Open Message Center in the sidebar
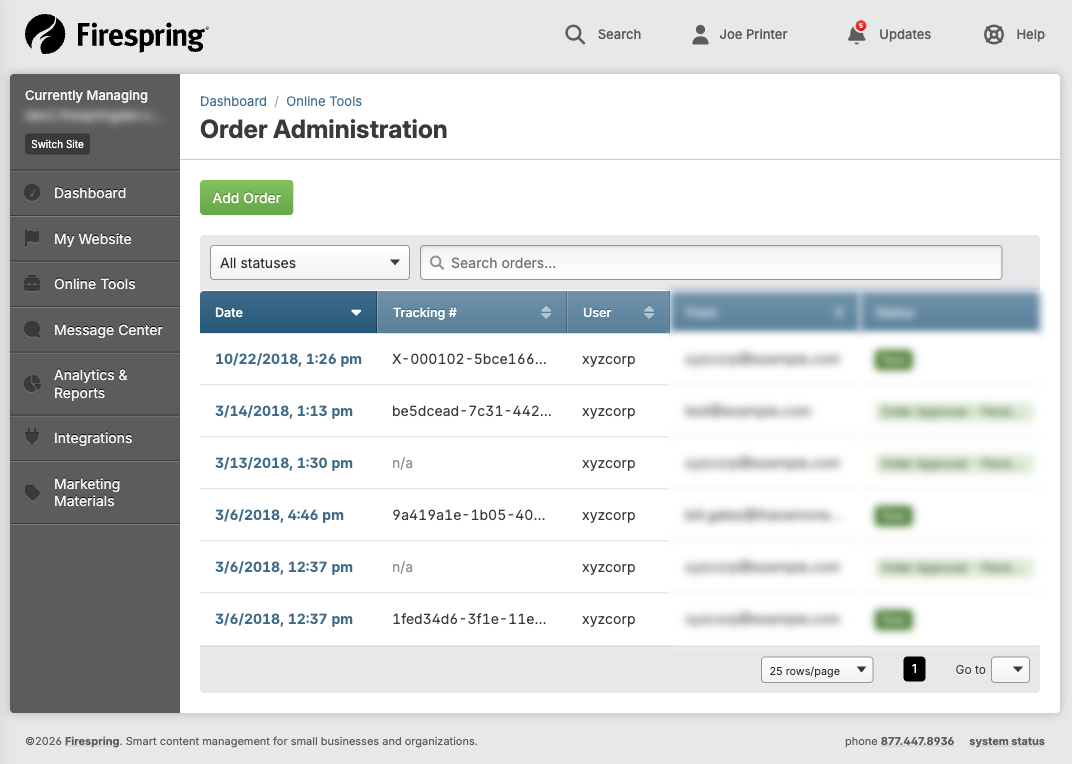 95,330
